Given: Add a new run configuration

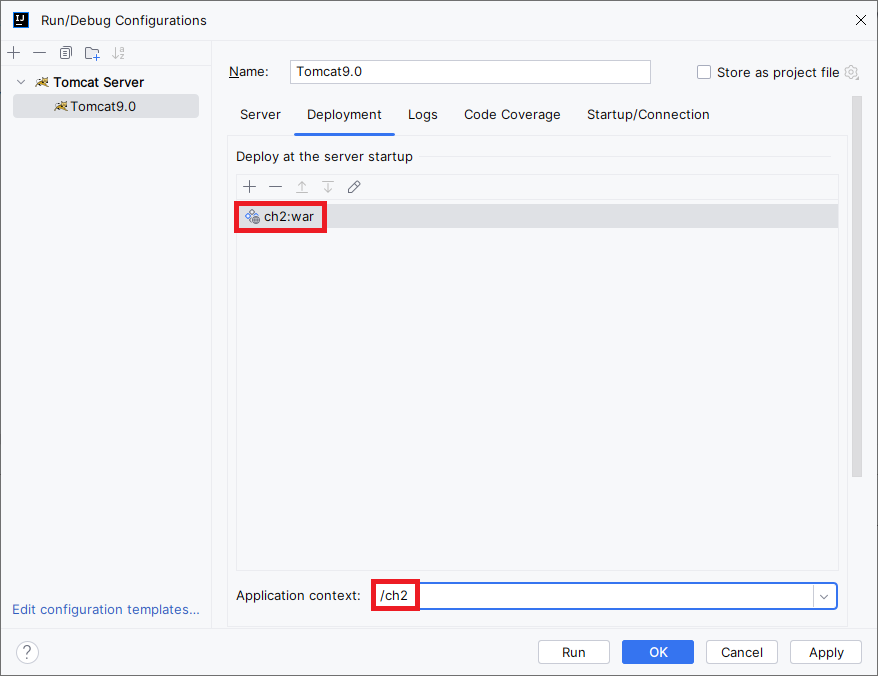Looking at the screenshot, I should coord(14,53).
